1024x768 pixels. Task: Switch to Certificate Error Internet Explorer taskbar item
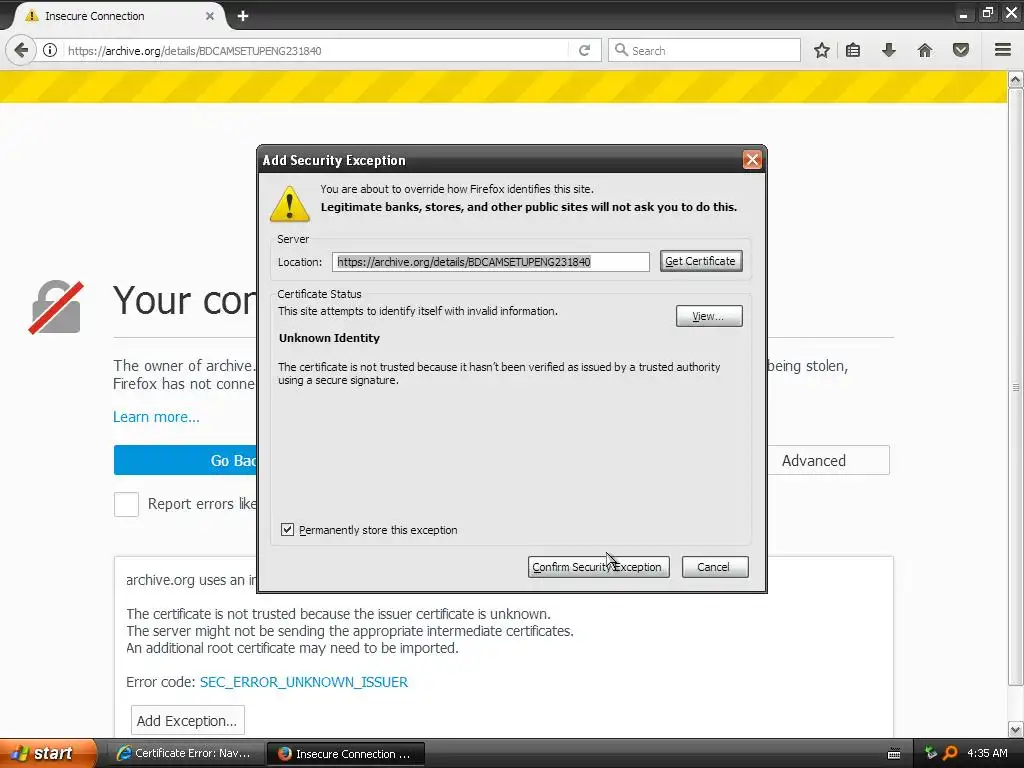tap(184, 753)
